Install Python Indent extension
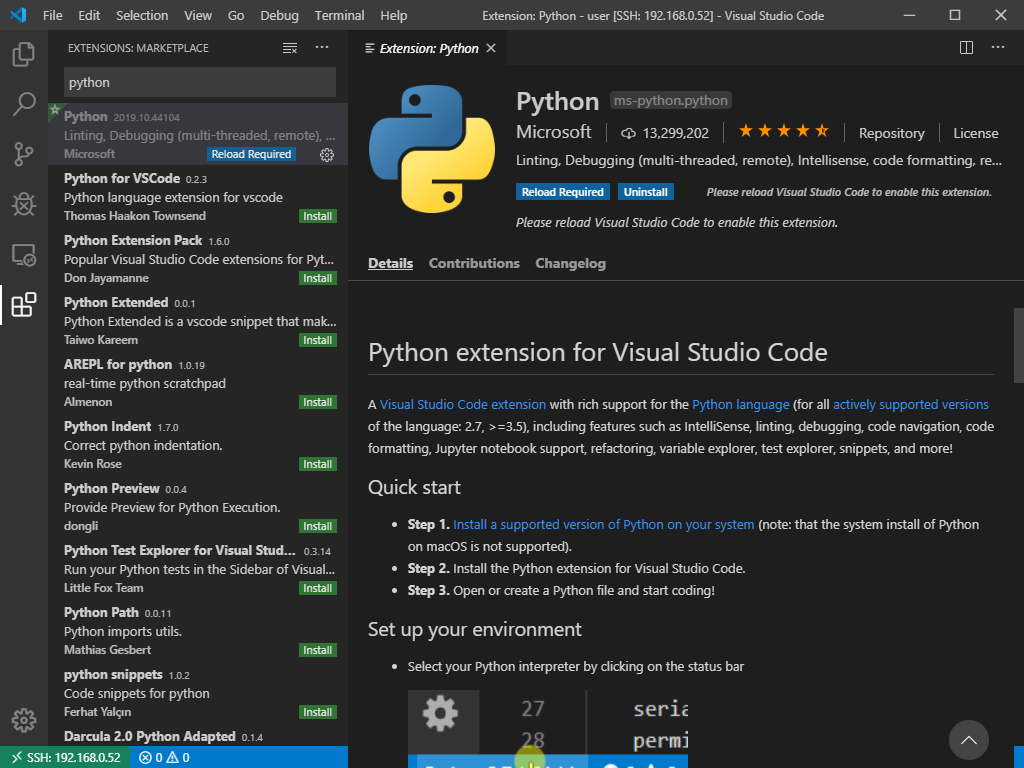Image resolution: width=1024 pixels, height=768 pixels. [x=317, y=464]
